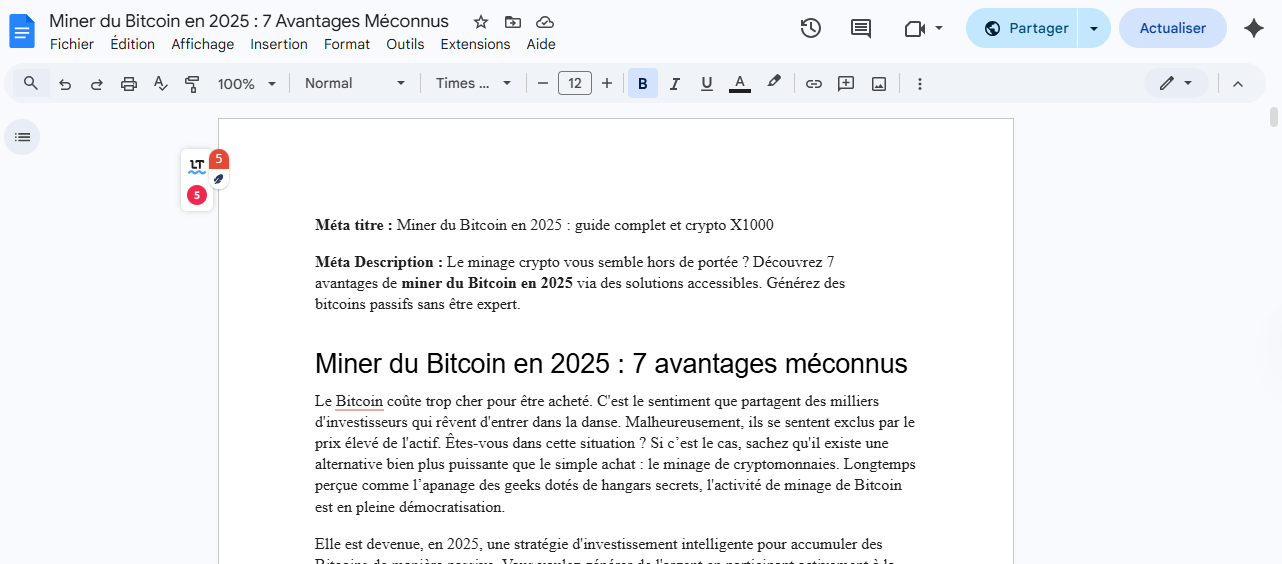This screenshot has height=564, width=1282.
Task: Click the bold Méta titre label
Action: [354, 225]
